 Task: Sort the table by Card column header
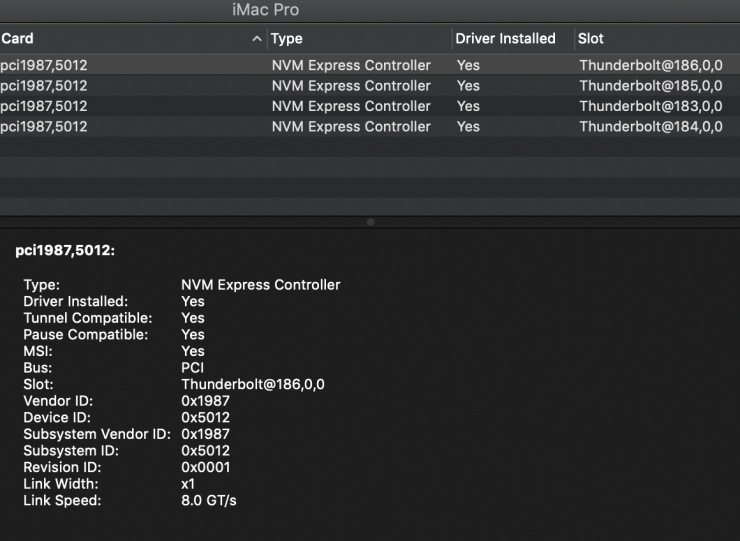(18, 39)
